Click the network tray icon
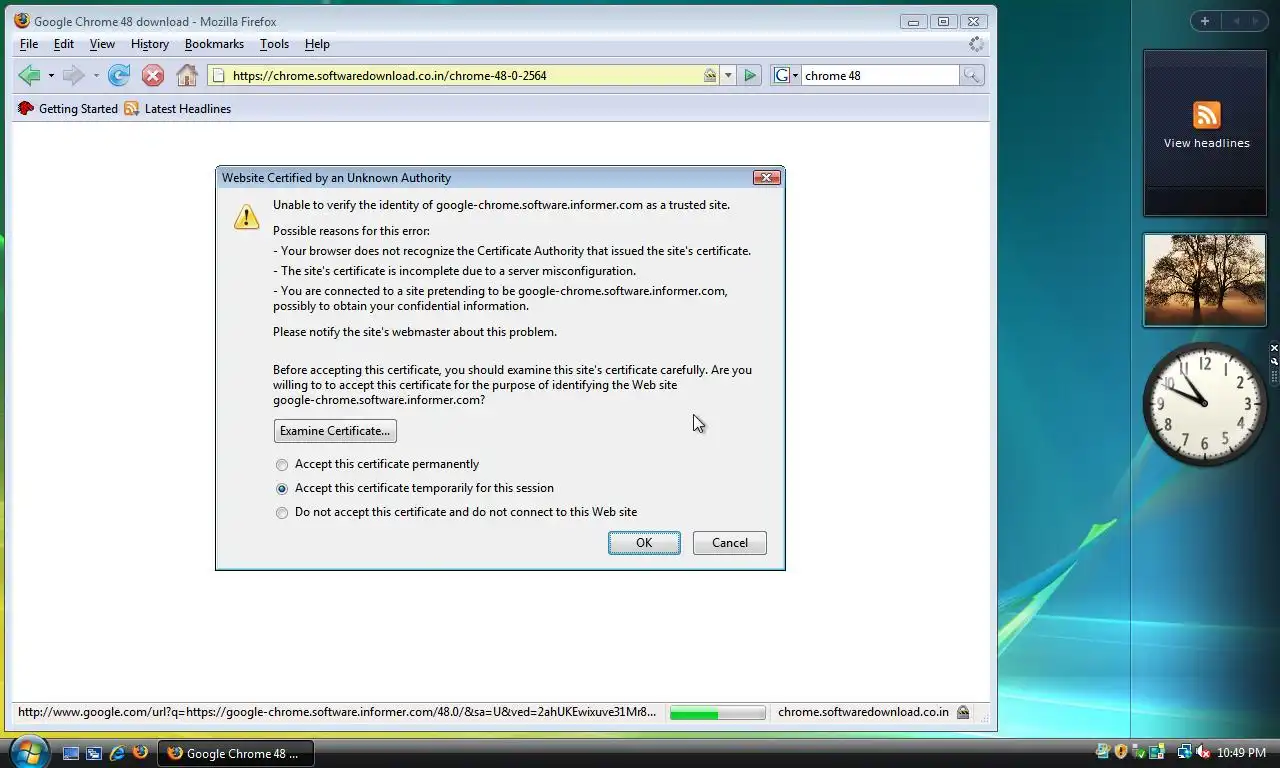Image resolution: width=1280 pixels, height=768 pixels. (x=1185, y=752)
